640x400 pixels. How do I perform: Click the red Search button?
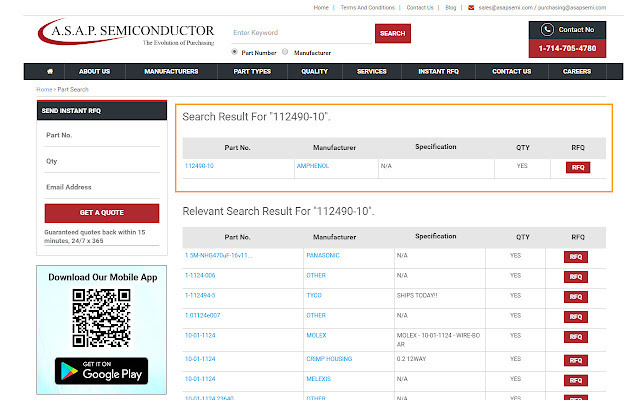pos(393,33)
